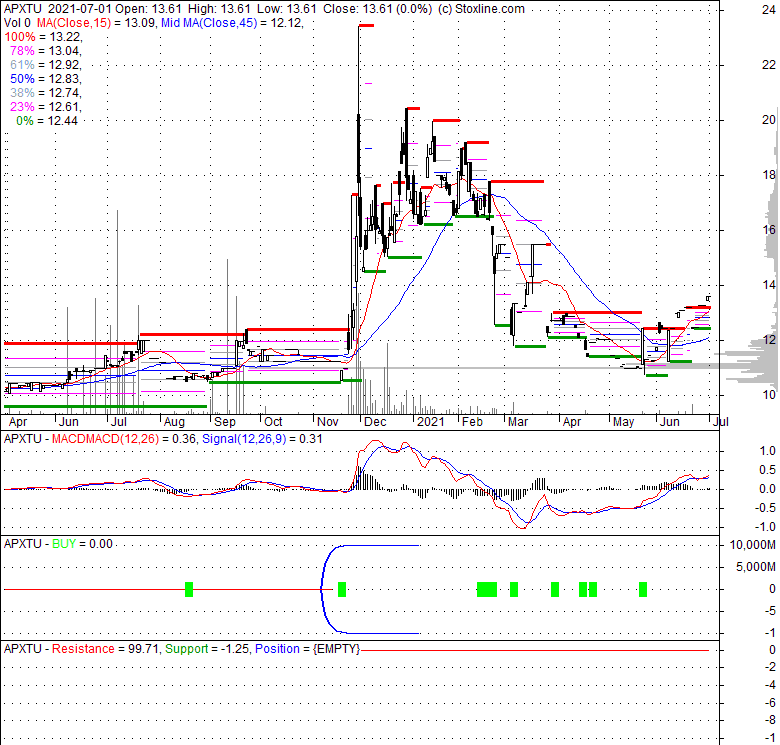The image size is (780, 745).
Task: Click the 'MA(Close,15) = 13.09' legend text
Action: pos(96,23)
